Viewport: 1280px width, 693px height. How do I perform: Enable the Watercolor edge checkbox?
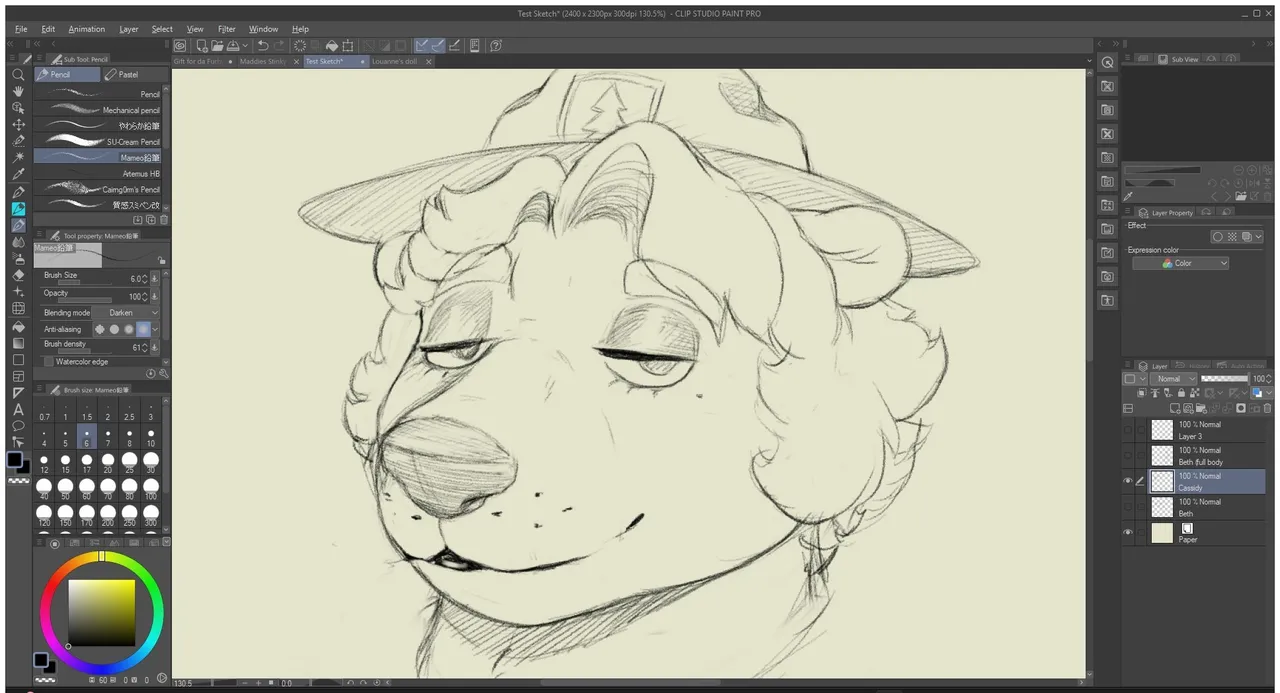[48, 362]
